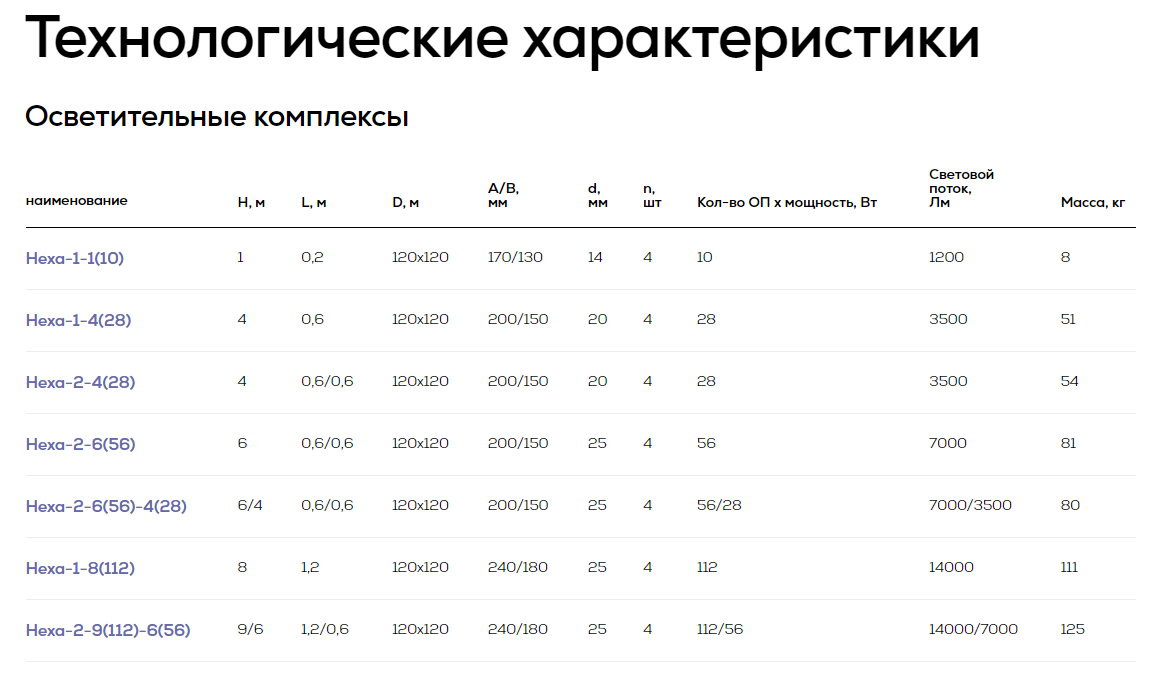Click the L value 1,2/0,6
This screenshot has width=1155, height=677.
[325, 628]
